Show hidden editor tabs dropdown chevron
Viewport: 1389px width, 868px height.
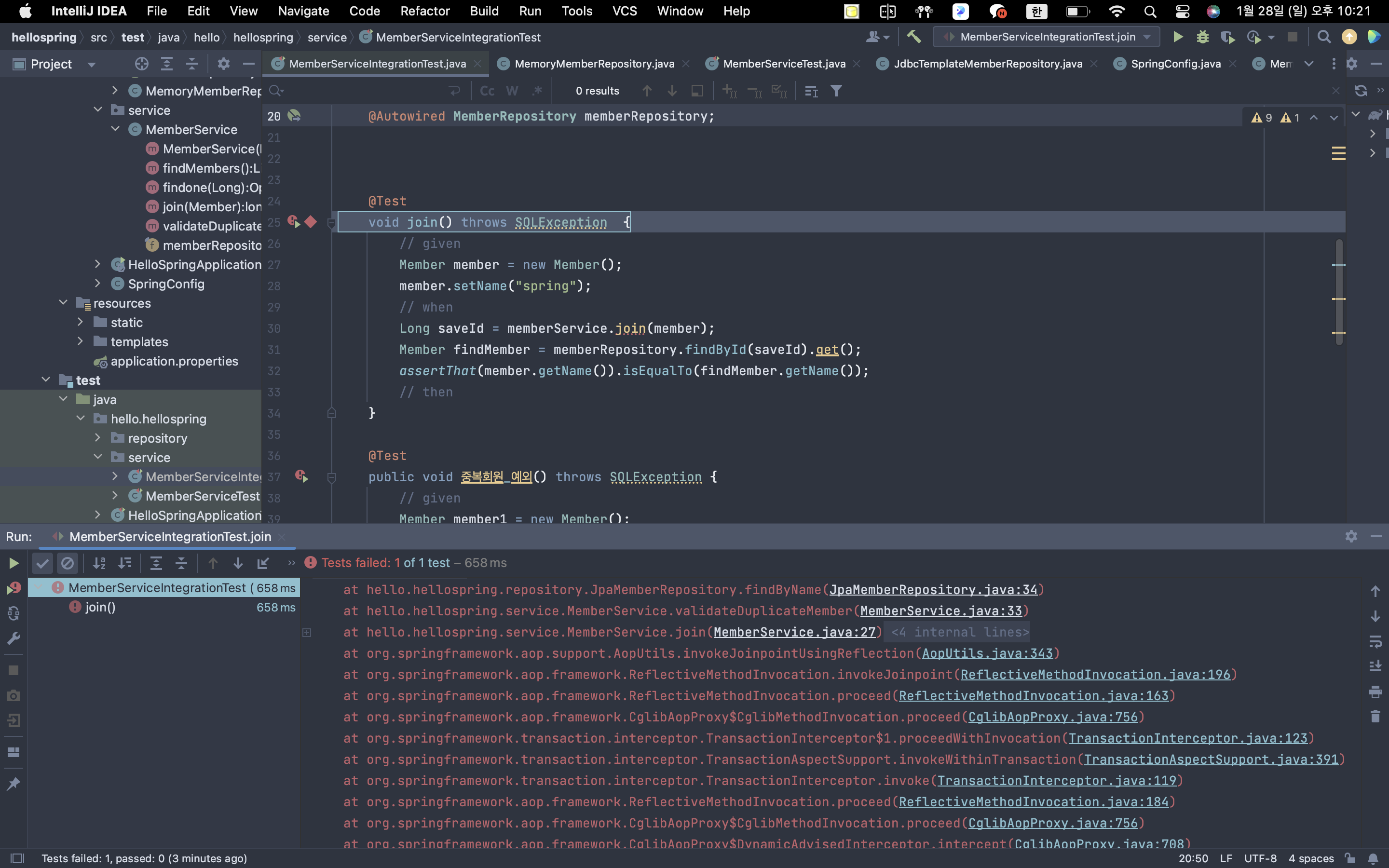pos(1308,64)
